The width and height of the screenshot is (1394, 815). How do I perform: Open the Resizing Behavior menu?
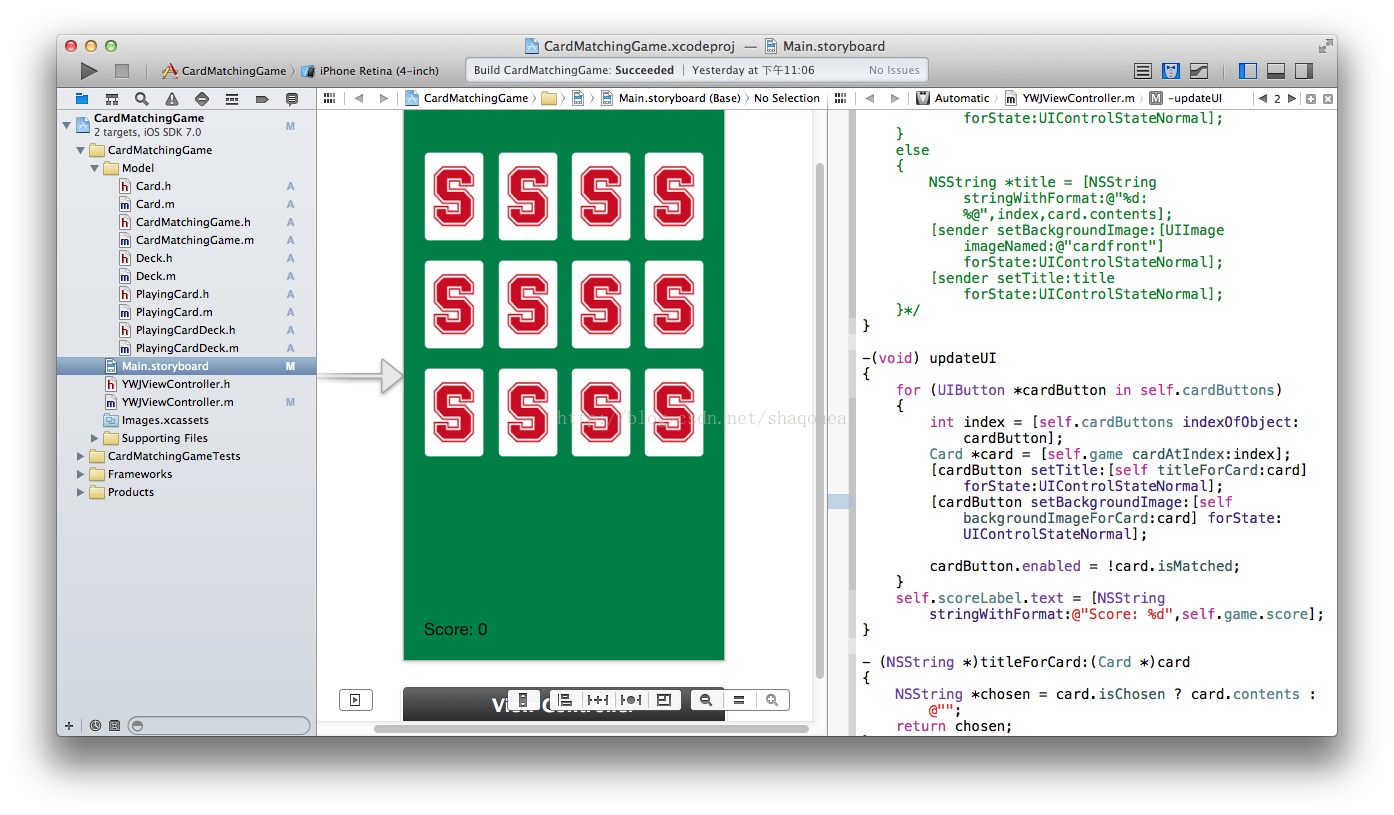tap(664, 700)
